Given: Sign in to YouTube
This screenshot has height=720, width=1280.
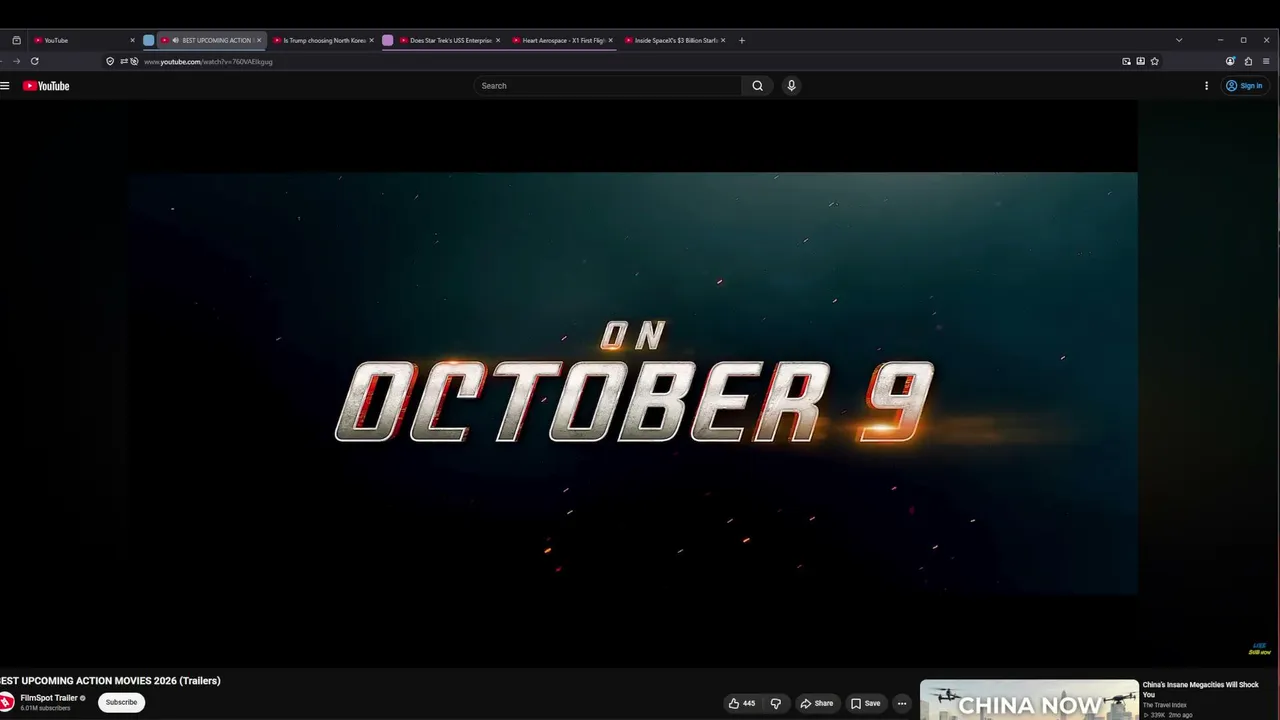Looking at the screenshot, I should [x=1244, y=86].
